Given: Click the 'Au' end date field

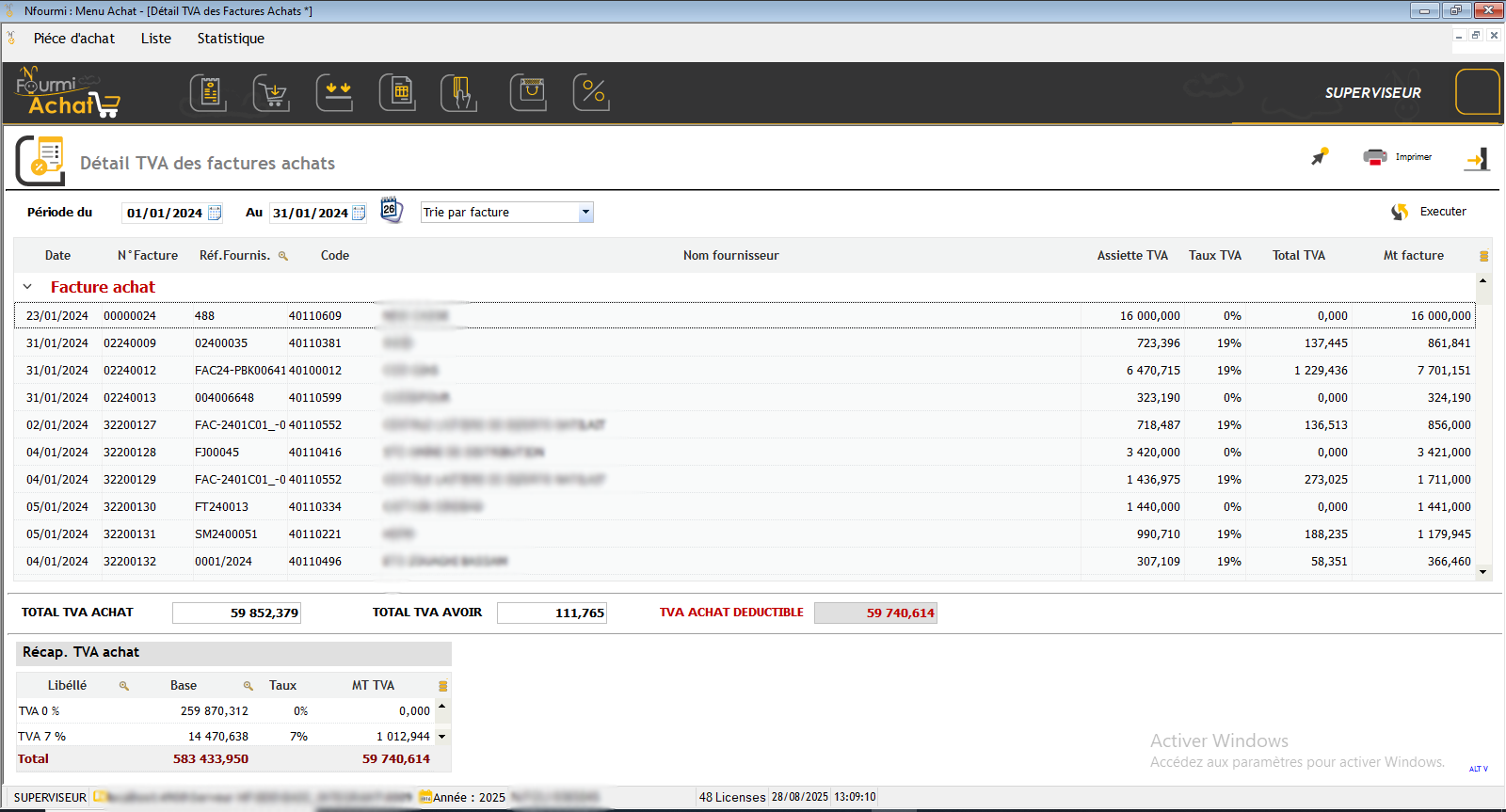Looking at the screenshot, I should (x=310, y=213).
